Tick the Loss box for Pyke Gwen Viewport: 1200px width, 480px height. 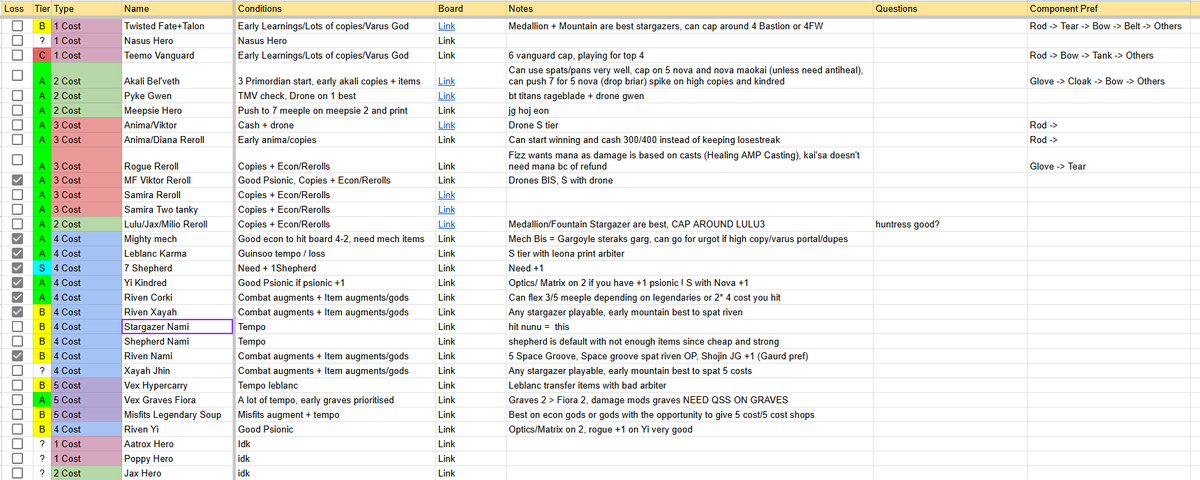[17, 95]
